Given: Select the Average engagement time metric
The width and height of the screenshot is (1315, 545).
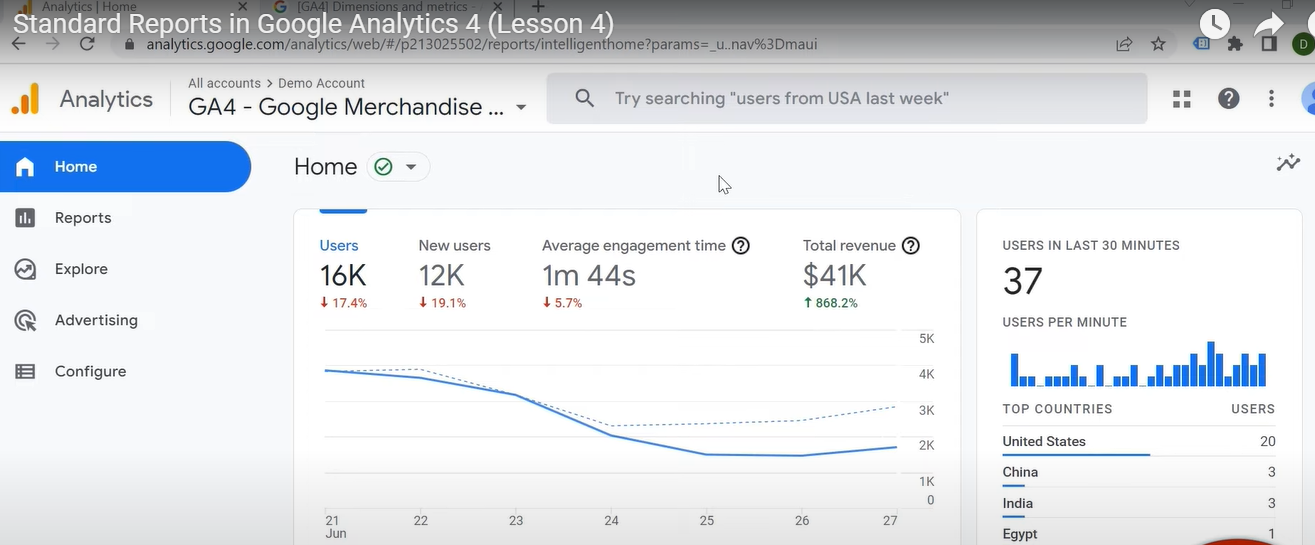Looking at the screenshot, I should [634, 245].
